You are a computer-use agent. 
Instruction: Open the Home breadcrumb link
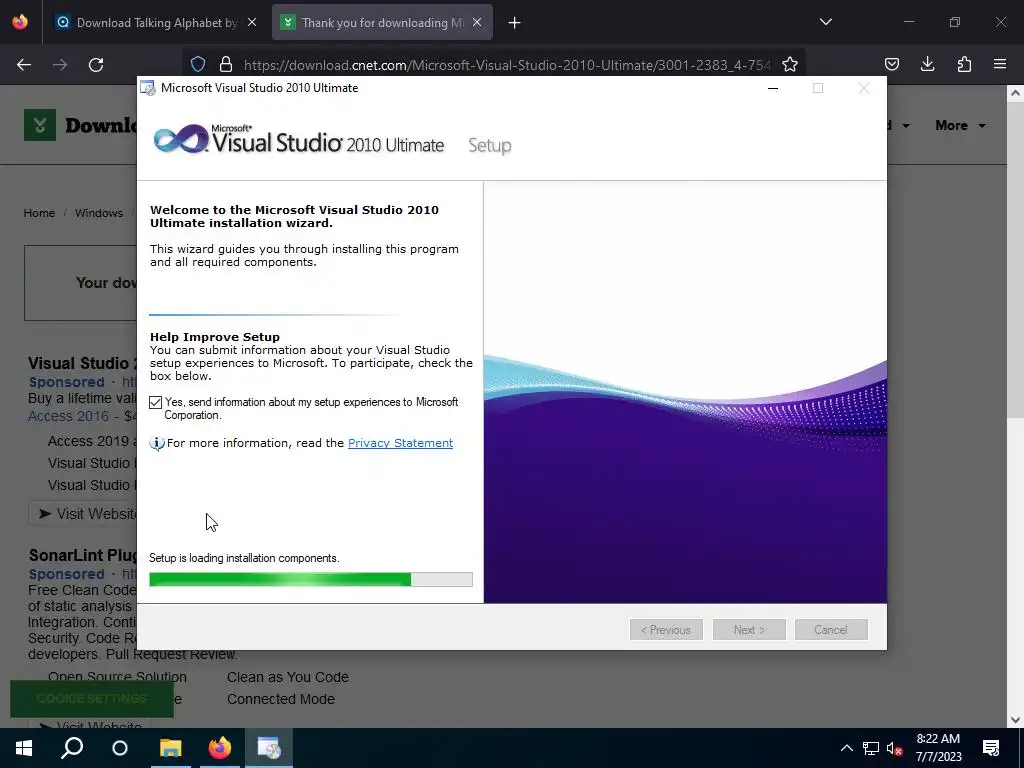39,213
